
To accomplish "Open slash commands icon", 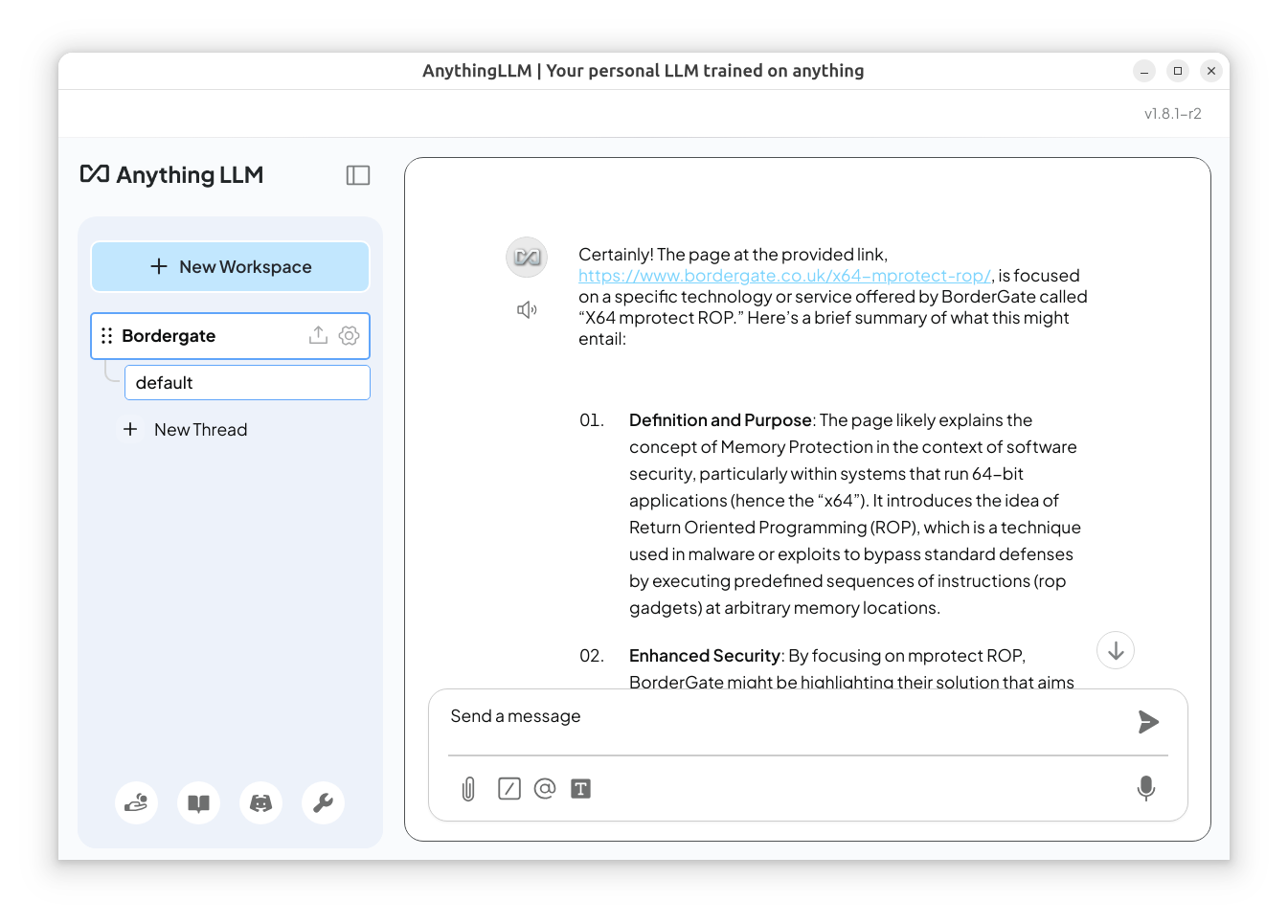I will (509, 788).
